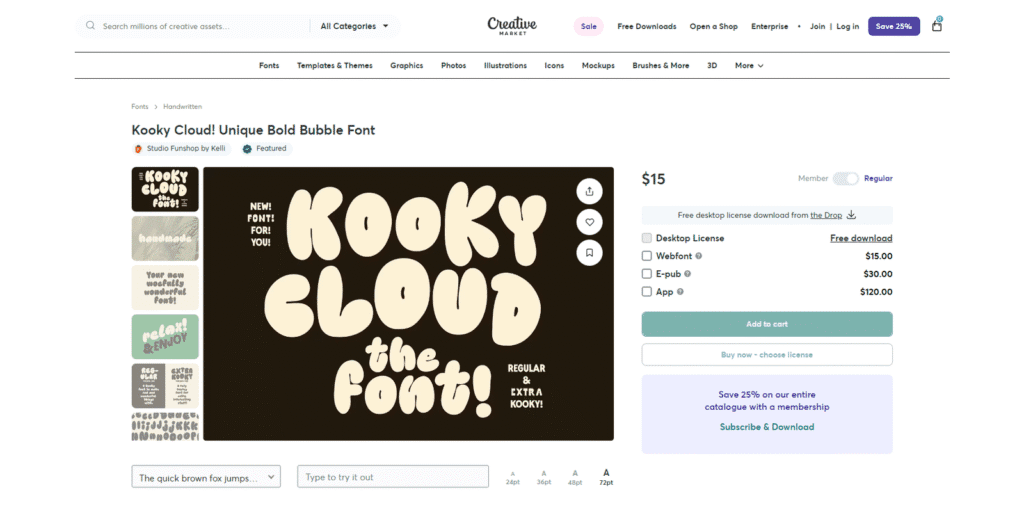Click the share icon on preview image
Image resolution: width=1024 pixels, height=511 pixels.
pos(589,191)
